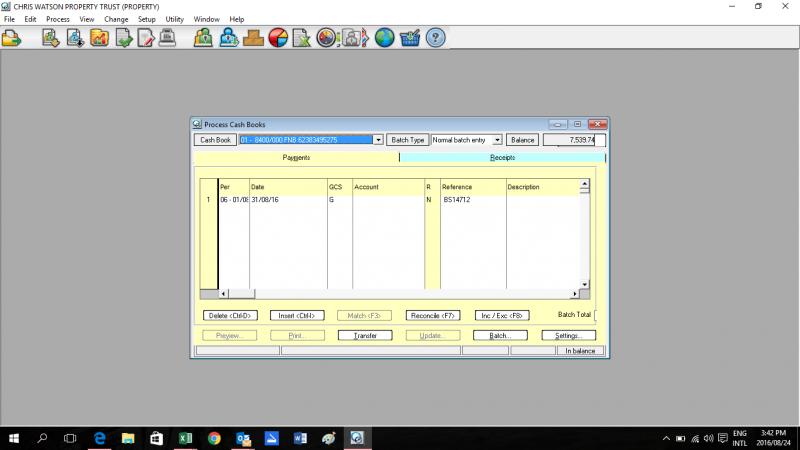Viewport: 800px width, 450px height.
Task: Click the Reference cell BS14712
Action: click(457, 200)
